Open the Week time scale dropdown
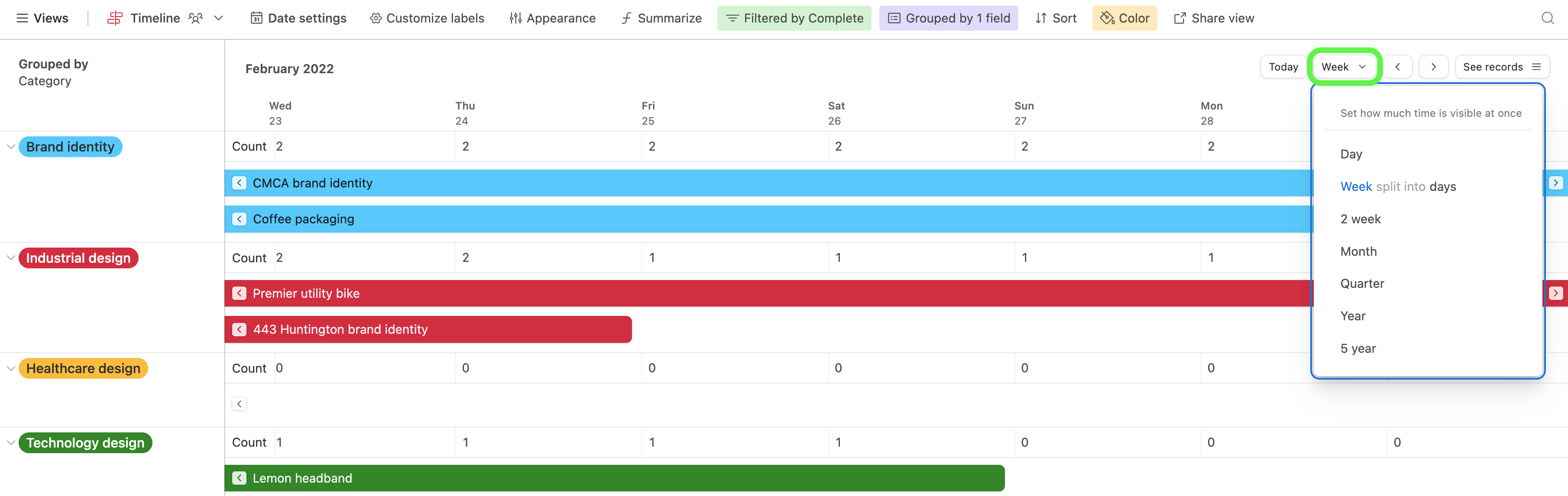Screen dimensions: 1568x496 pos(1344,67)
